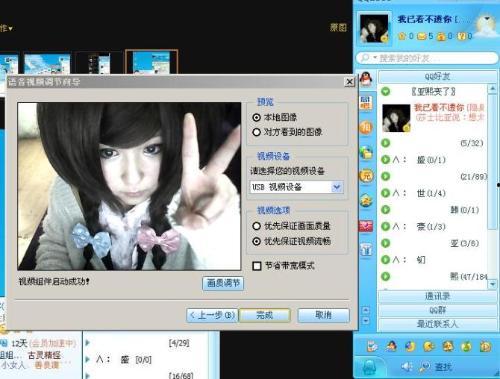Enable the 节省带宽模式 checkbox
The height and width of the screenshot is (379, 500).
257,266
